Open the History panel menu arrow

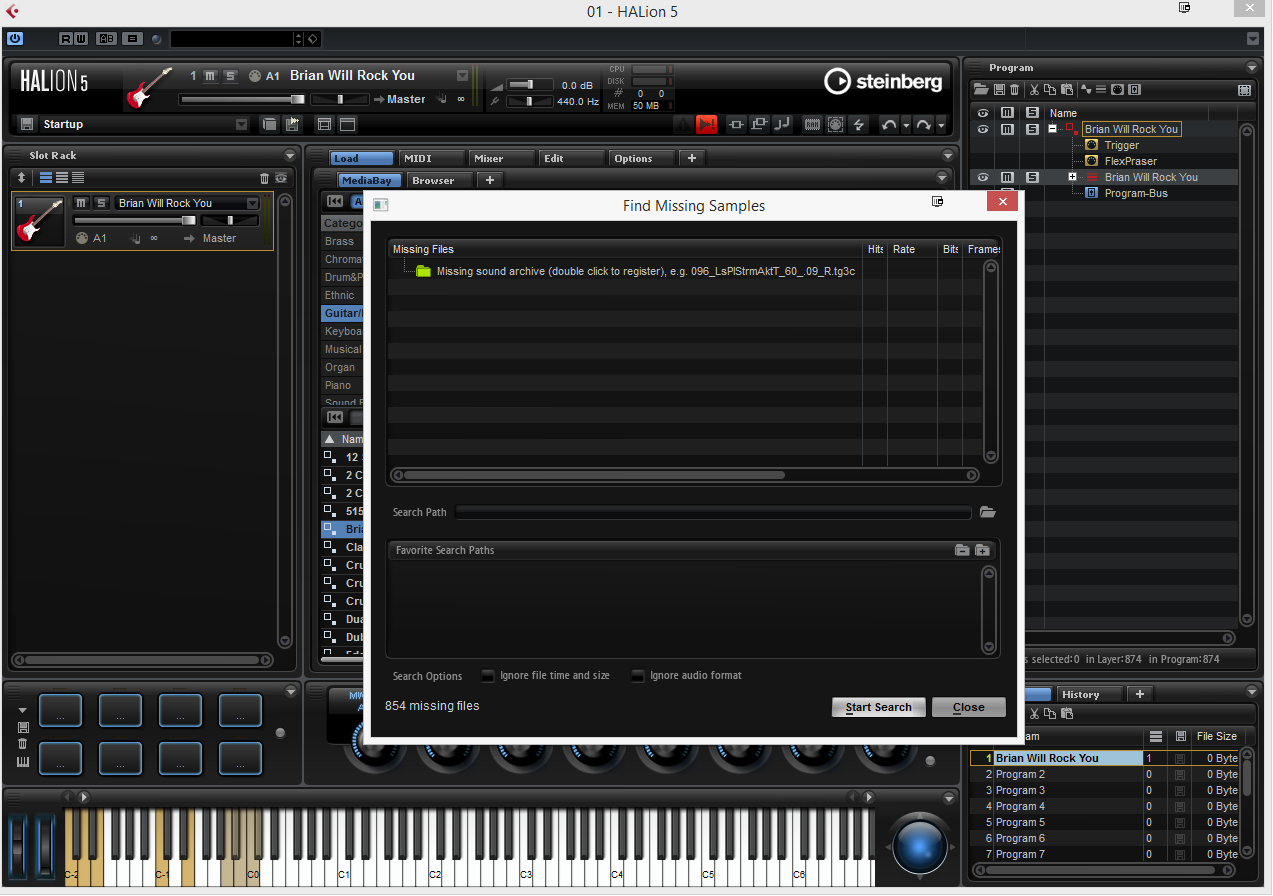point(1252,694)
